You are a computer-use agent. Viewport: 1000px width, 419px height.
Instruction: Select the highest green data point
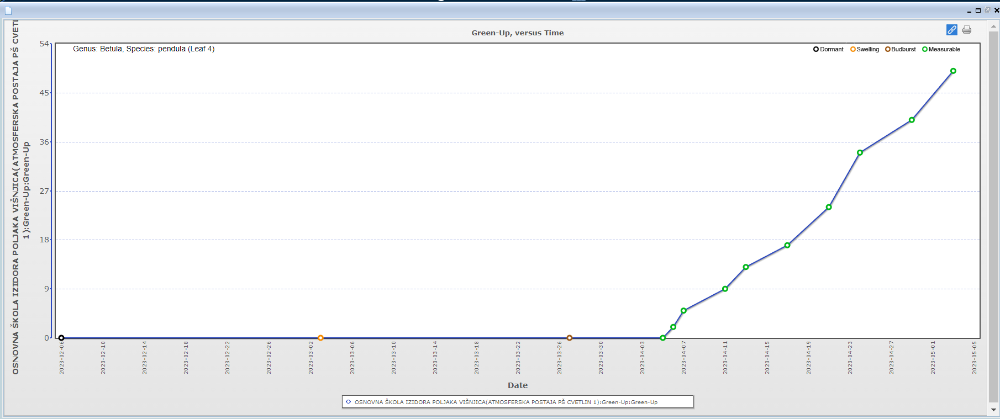pos(953,71)
